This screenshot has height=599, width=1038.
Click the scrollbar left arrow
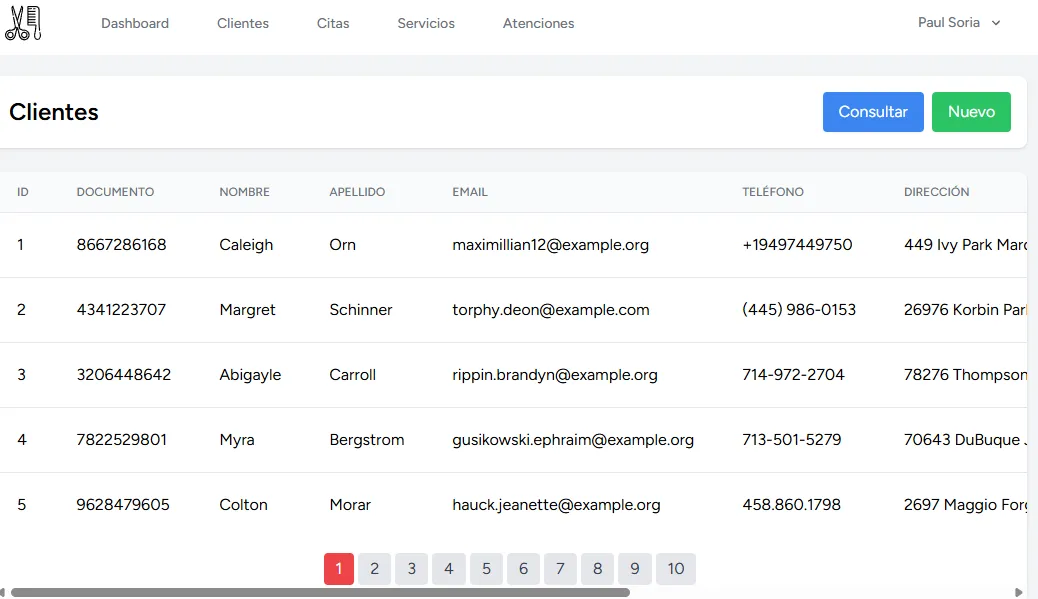(4, 592)
